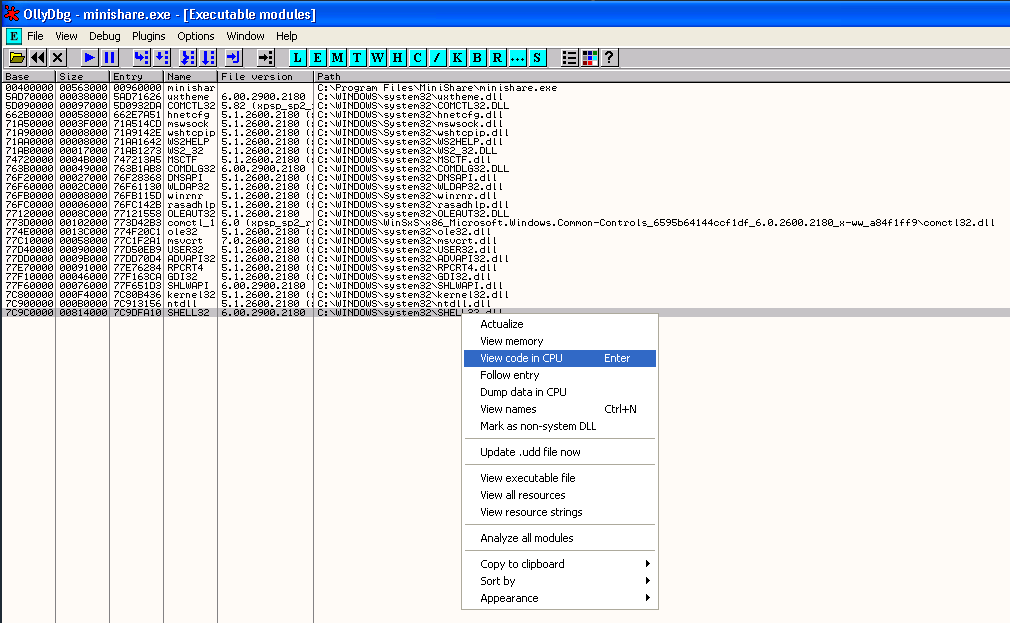The height and width of the screenshot is (623, 1010).
Task: Open Run trace with ellipsis button
Action: point(517,58)
